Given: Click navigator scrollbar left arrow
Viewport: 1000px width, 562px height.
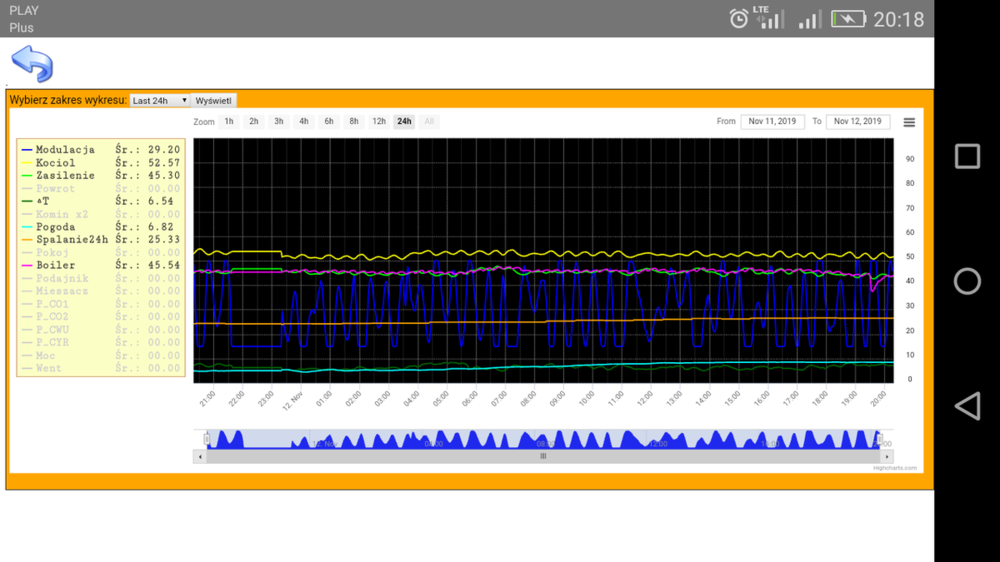Looking at the screenshot, I should tap(200, 456).
